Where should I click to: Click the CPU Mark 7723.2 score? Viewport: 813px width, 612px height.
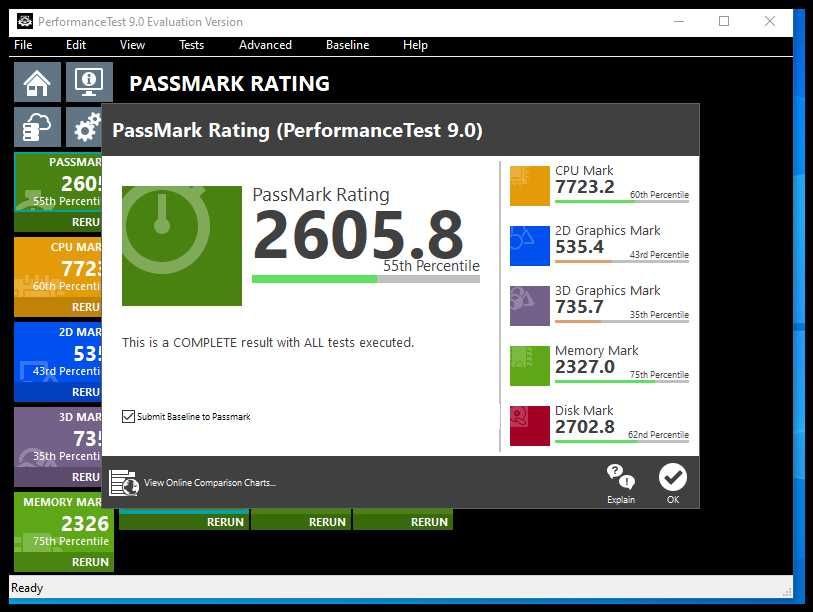[585, 187]
